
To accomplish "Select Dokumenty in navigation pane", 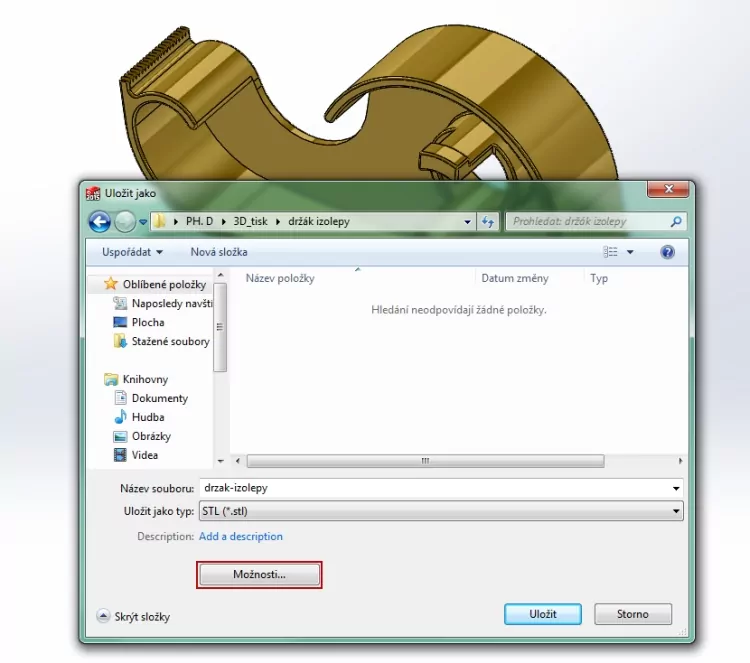I will pyautogui.click(x=160, y=398).
